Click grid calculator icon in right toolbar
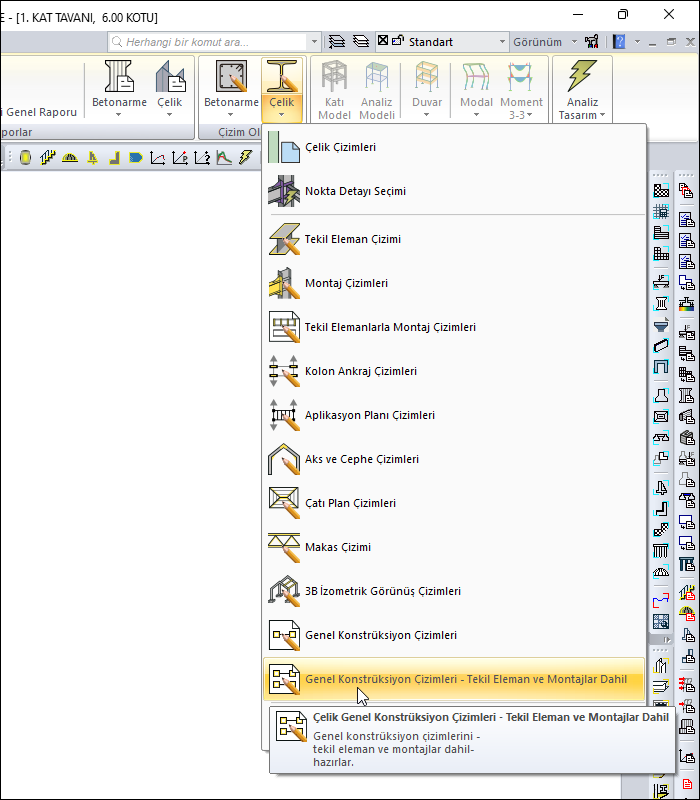 click(661, 211)
